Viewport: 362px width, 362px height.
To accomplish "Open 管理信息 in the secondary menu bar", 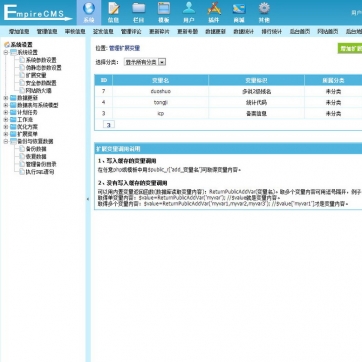I will (47, 32).
